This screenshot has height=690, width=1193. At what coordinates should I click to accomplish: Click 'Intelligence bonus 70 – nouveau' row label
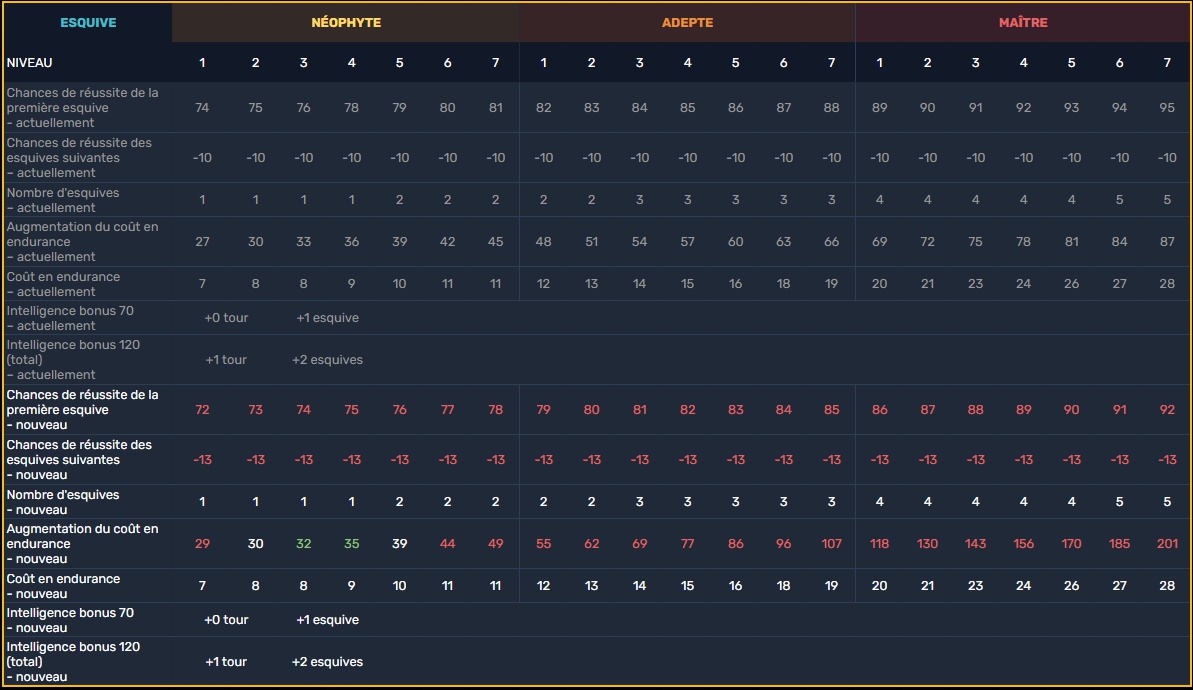[70, 620]
